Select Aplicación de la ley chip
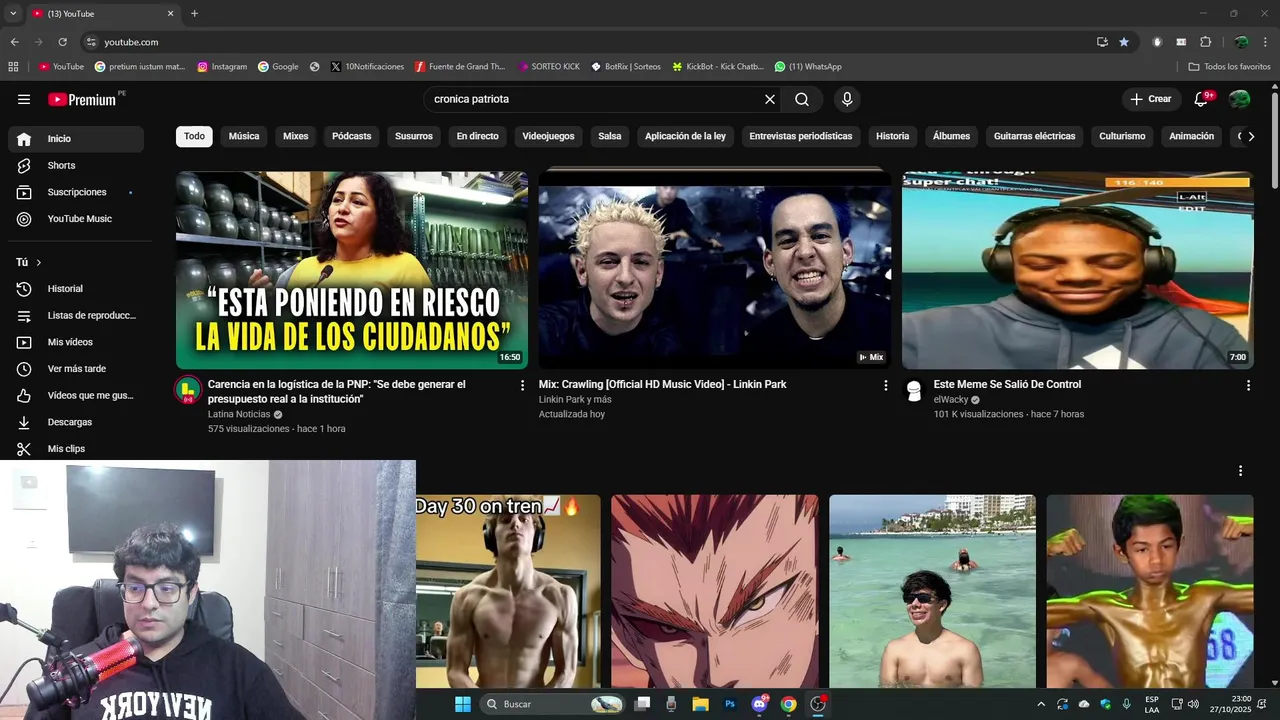The image size is (1280, 720). click(685, 136)
